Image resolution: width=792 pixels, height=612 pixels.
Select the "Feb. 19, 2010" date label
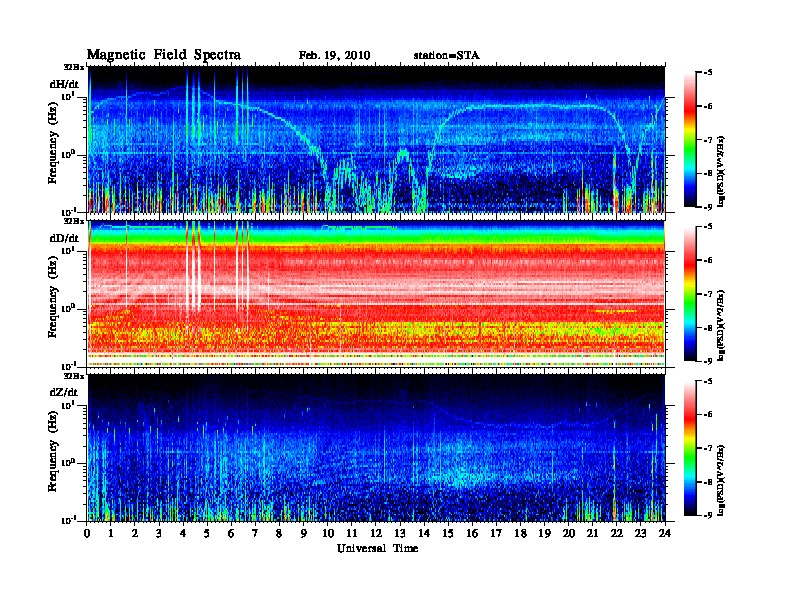pos(334,56)
